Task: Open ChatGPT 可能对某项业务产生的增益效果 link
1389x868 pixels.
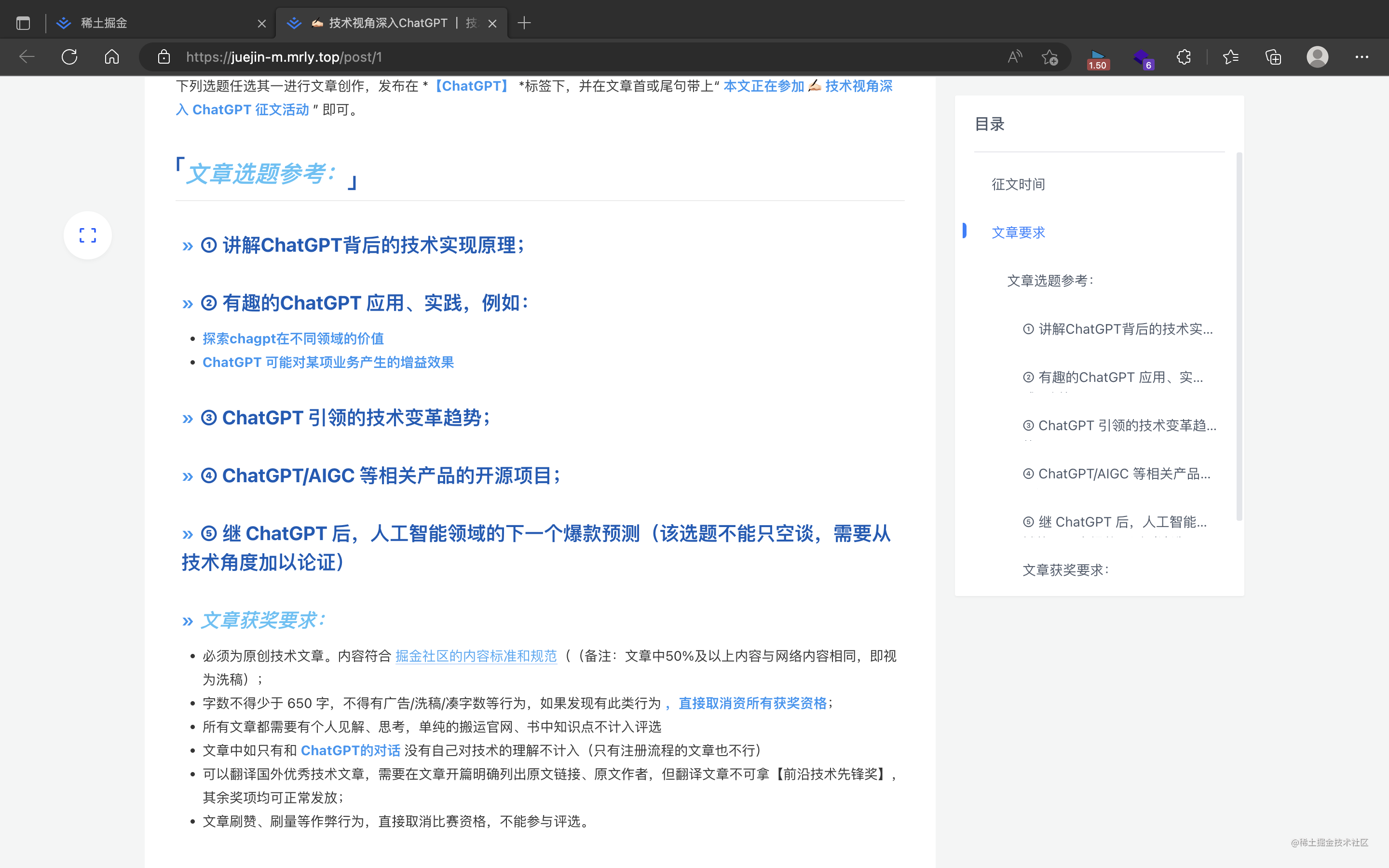Action: point(328,362)
